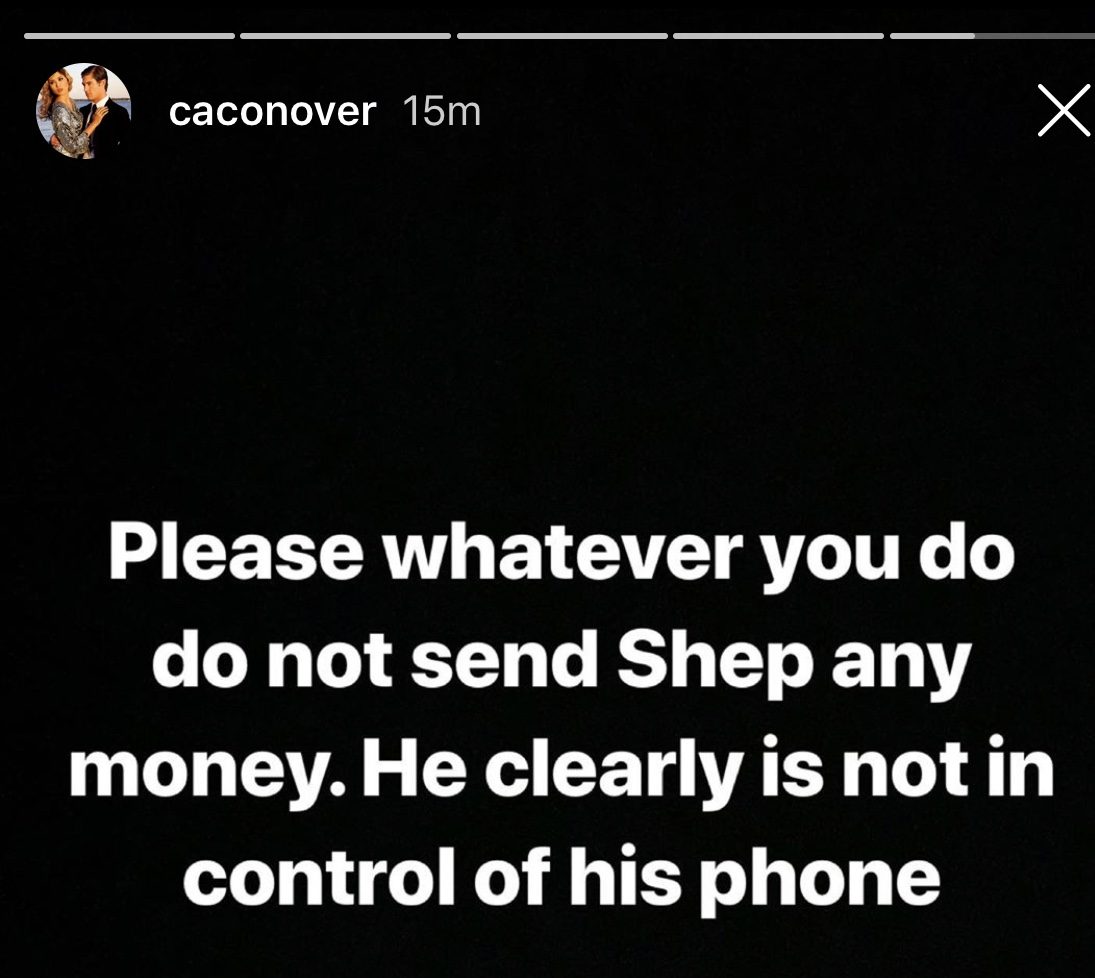Select the word "clearly" in the message

point(613,771)
